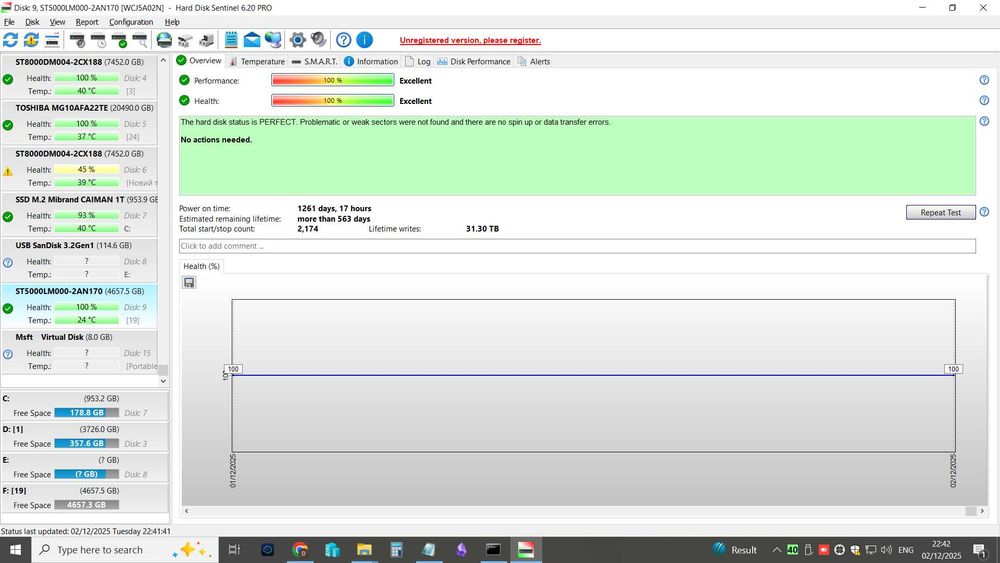Screen dimensions: 1000x563
Task: Click the floppy save icon above health chart
Action: point(189,282)
